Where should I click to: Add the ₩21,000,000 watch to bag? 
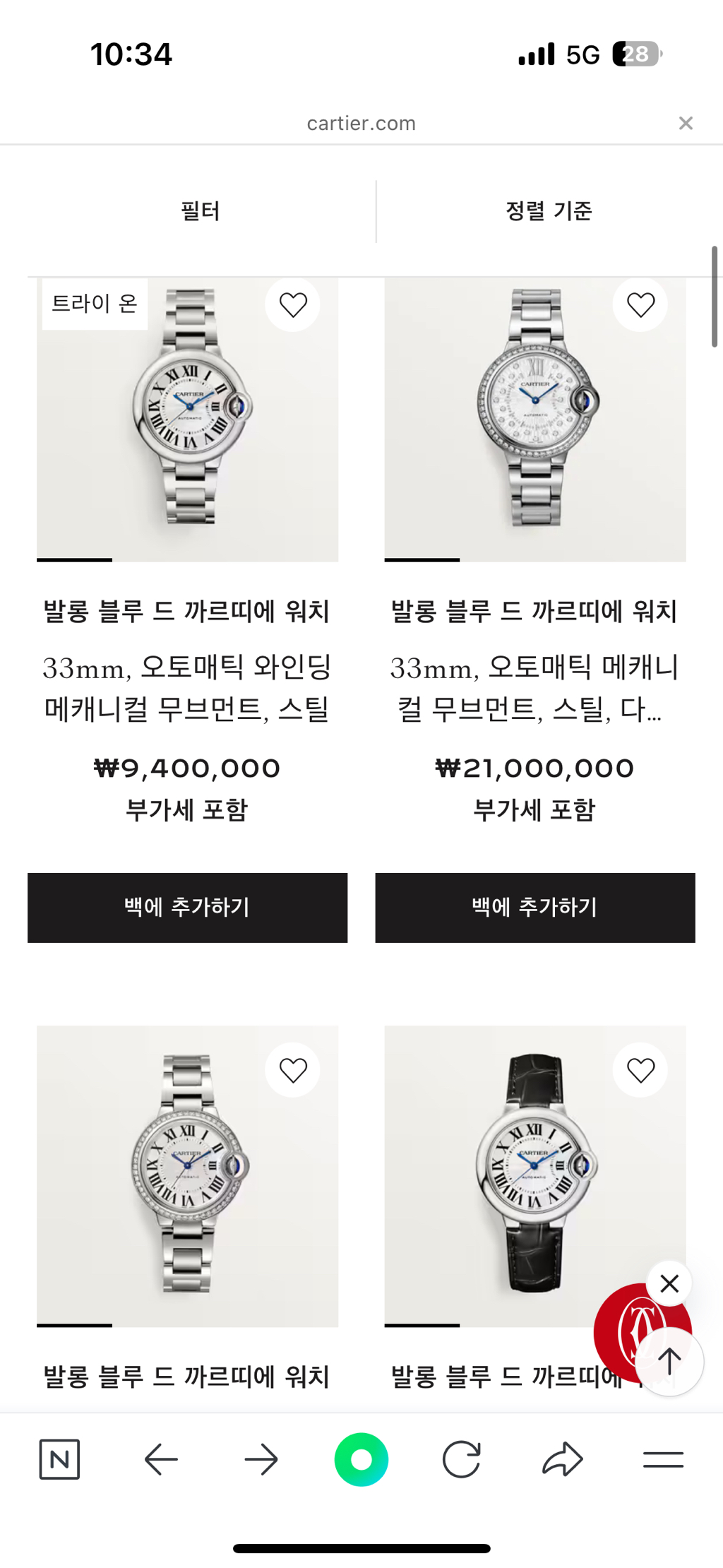point(535,908)
